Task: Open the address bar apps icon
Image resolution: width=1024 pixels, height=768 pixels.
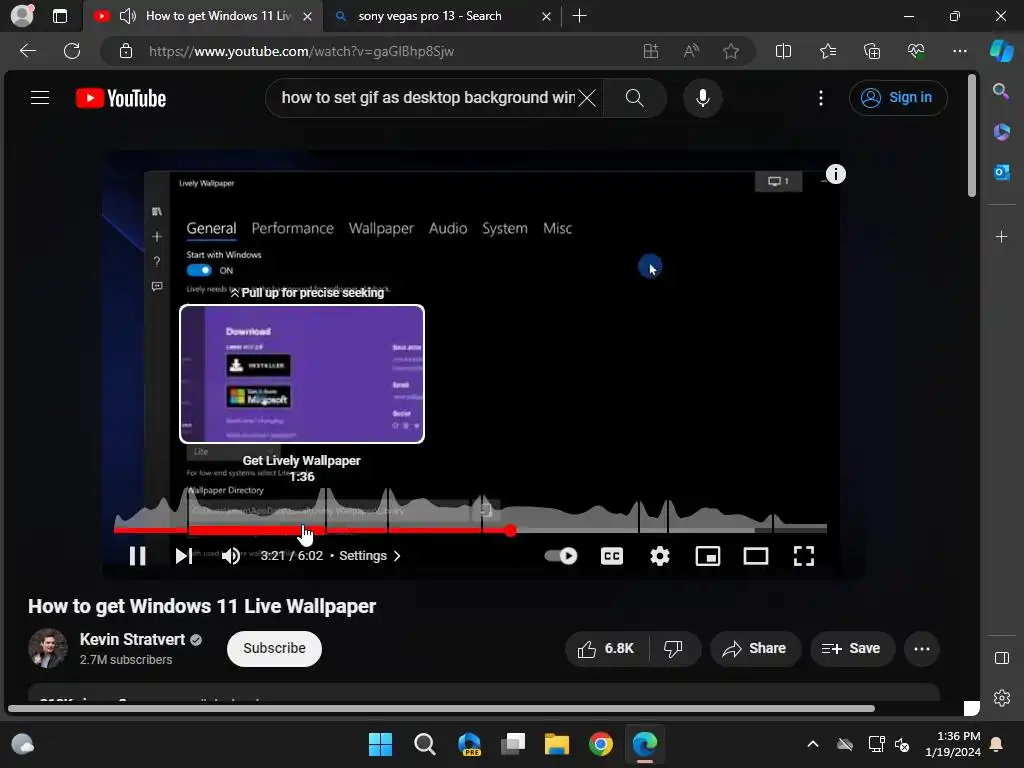Action: point(650,51)
